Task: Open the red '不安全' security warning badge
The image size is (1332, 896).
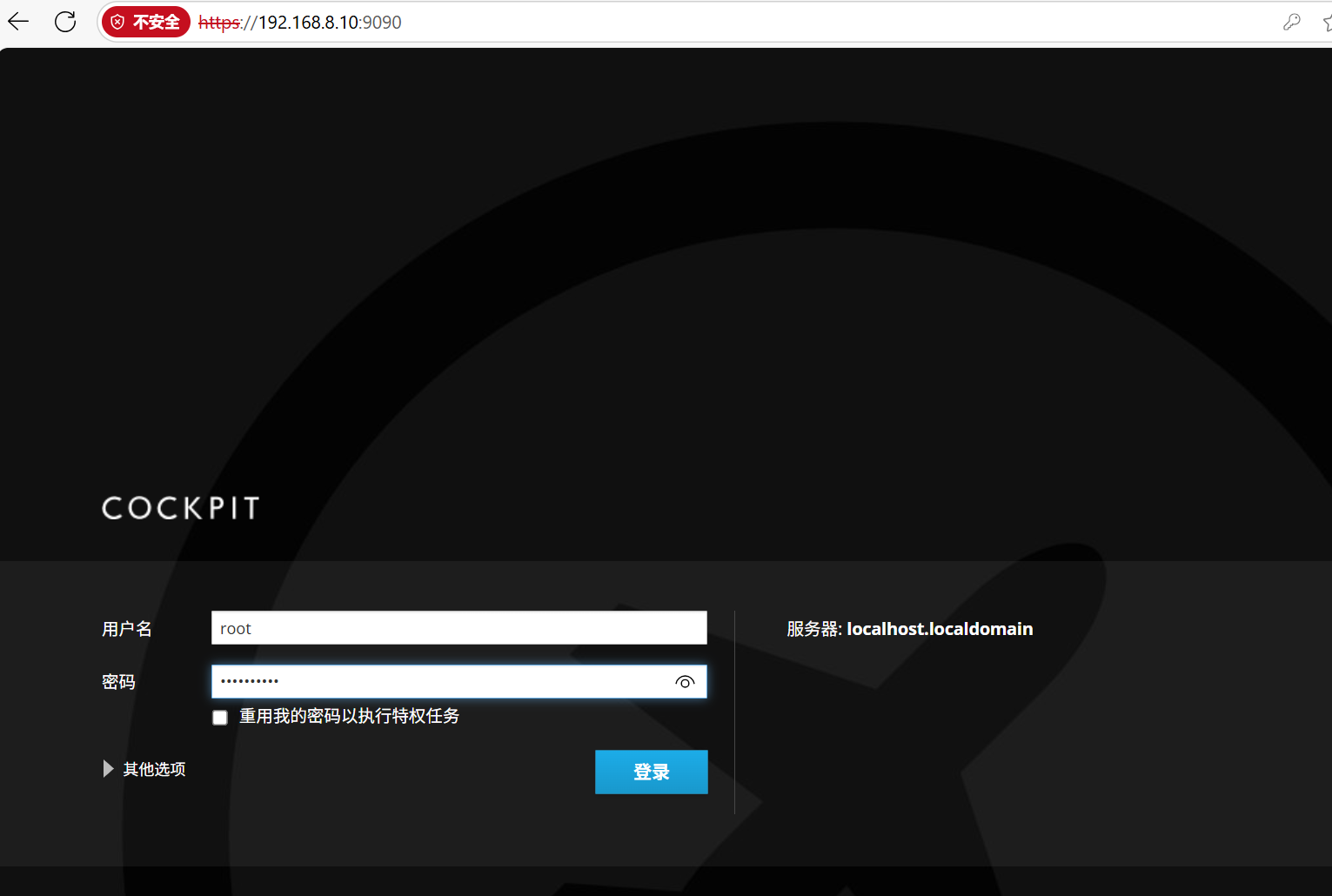Action: point(146,22)
